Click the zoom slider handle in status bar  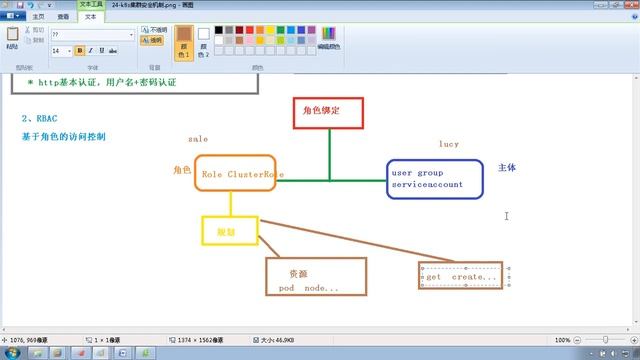point(605,340)
